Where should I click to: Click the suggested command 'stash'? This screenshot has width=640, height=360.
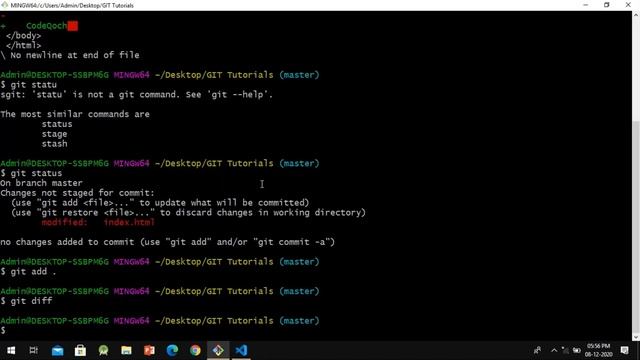tap(54, 144)
